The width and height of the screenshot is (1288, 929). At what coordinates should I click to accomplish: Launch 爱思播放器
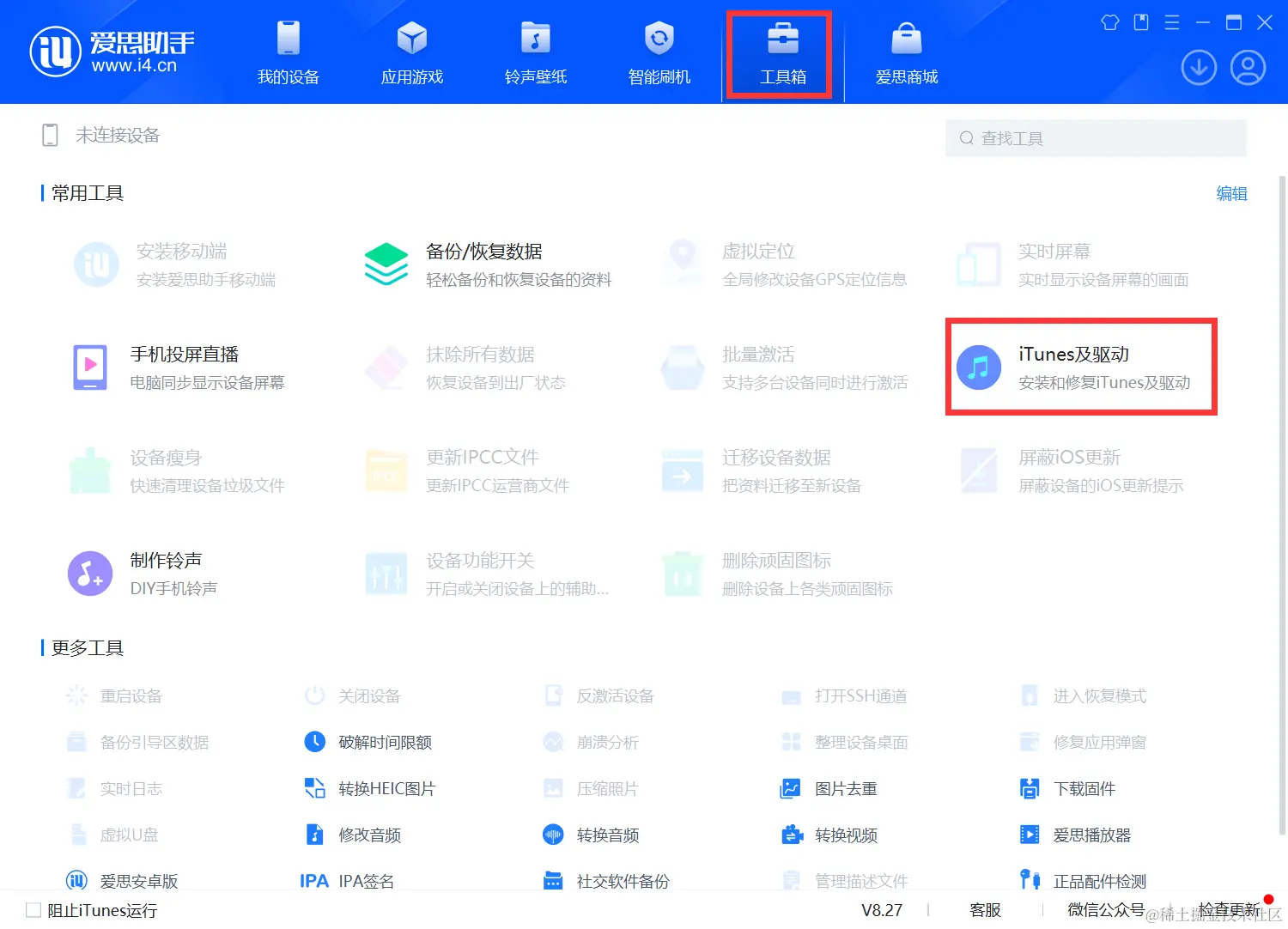tap(1075, 835)
